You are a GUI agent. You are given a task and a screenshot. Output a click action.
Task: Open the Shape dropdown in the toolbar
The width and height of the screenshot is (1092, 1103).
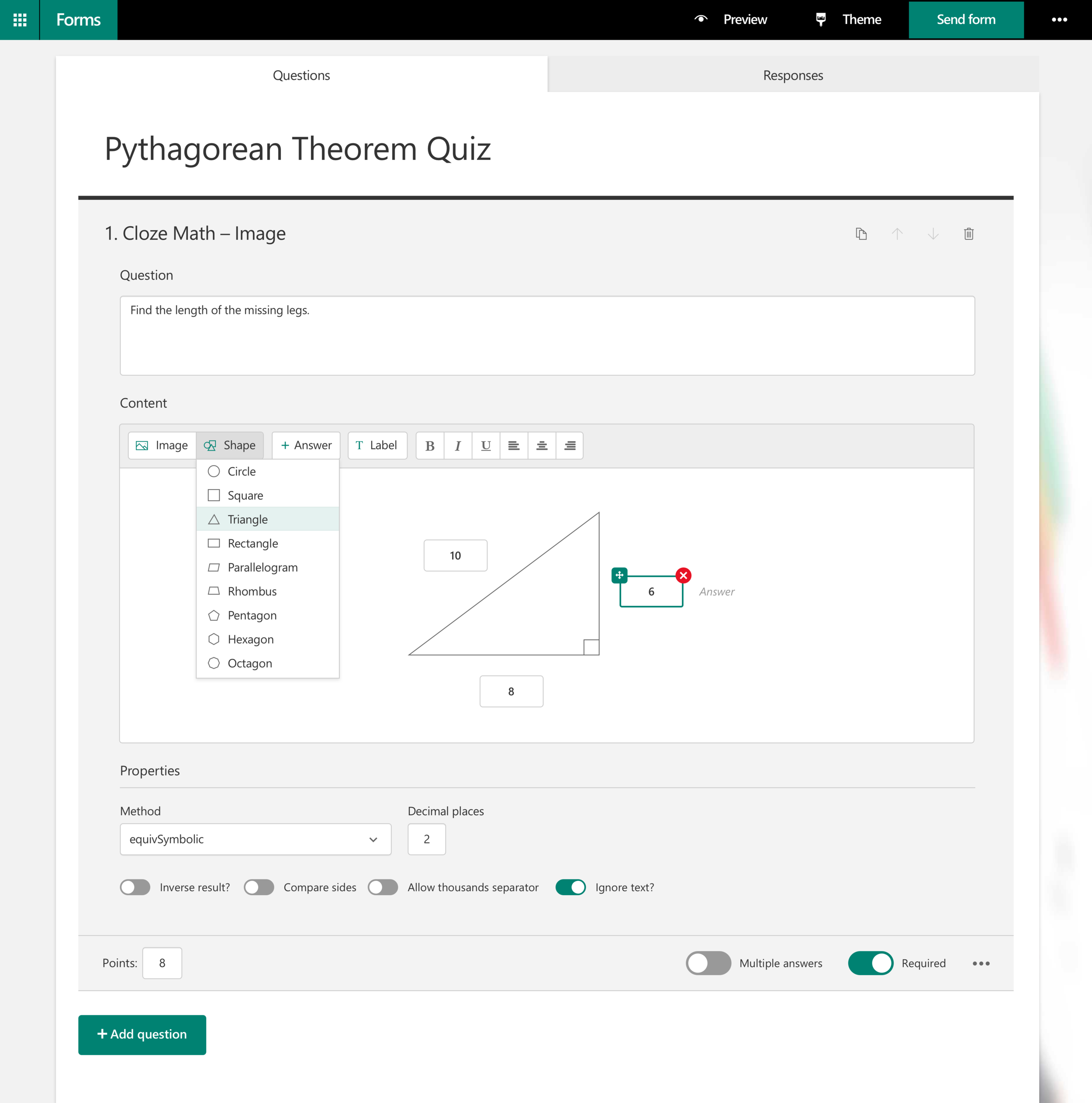(230, 445)
